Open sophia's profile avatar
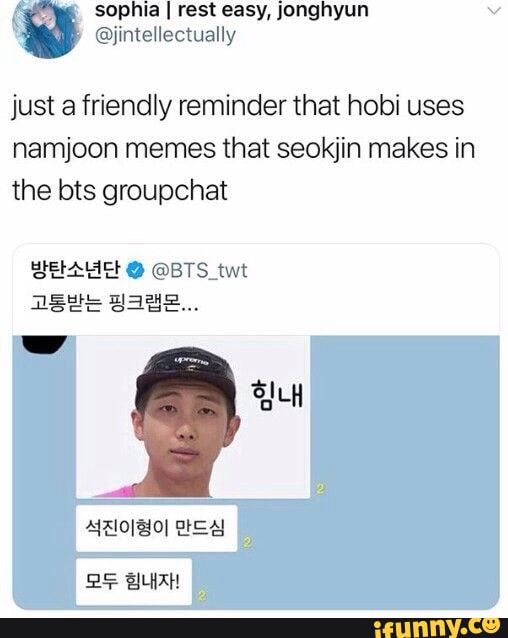The image size is (508, 638). 48,28
